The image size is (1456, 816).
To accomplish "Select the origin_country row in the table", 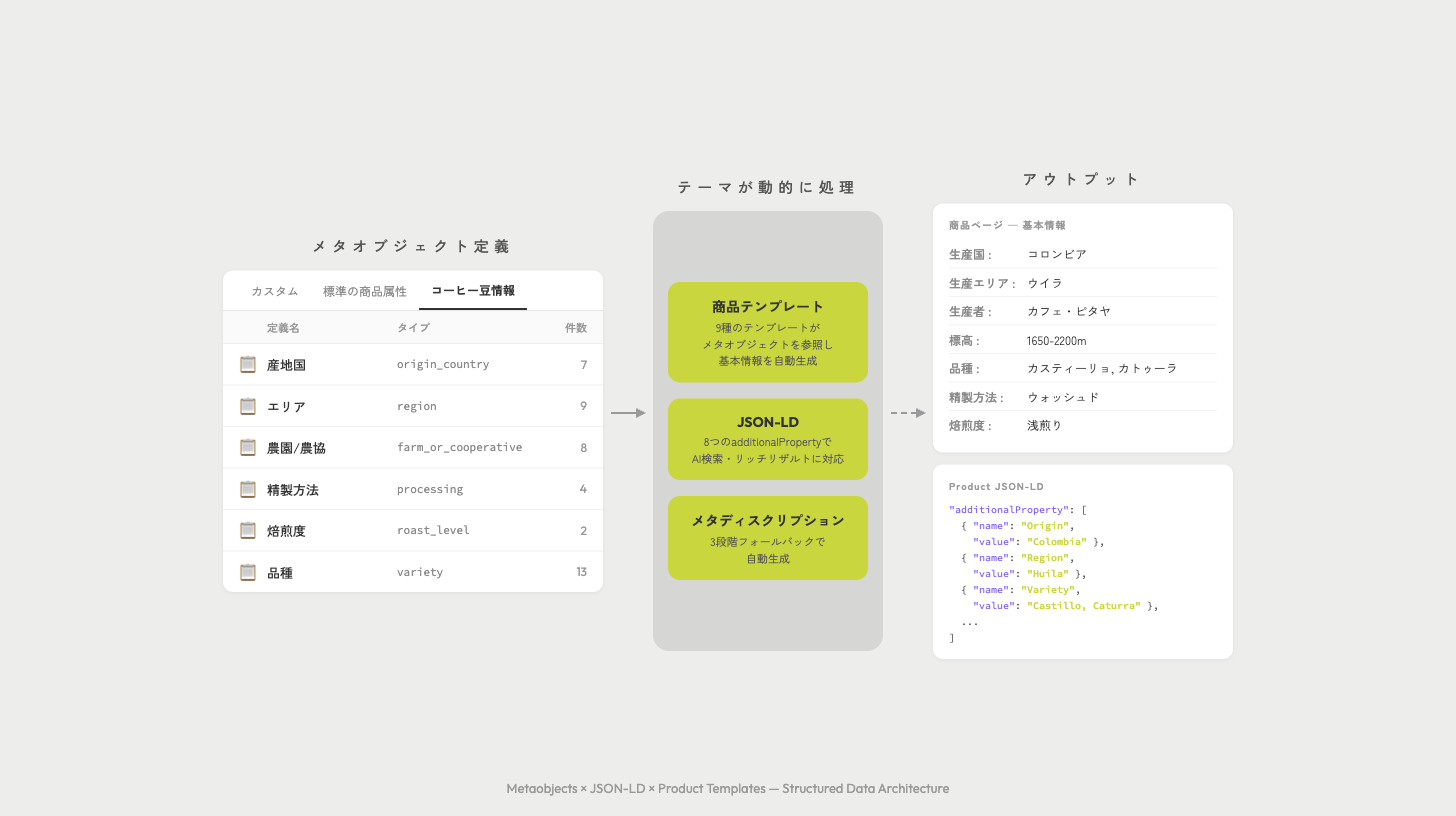I will click(413, 364).
